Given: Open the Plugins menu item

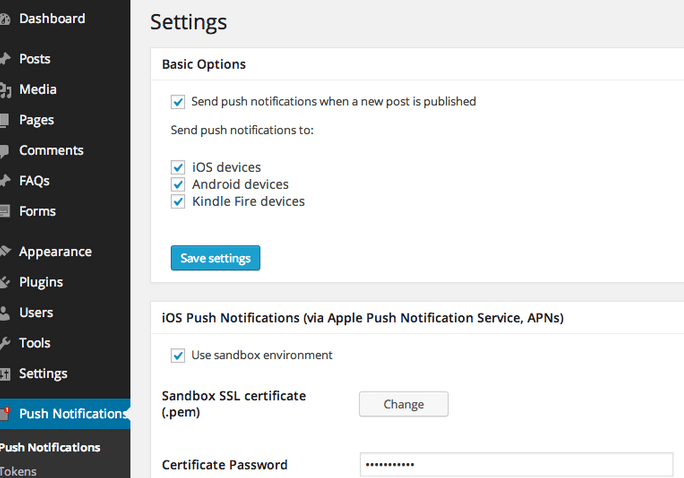Looking at the screenshot, I should click(41, 282).
